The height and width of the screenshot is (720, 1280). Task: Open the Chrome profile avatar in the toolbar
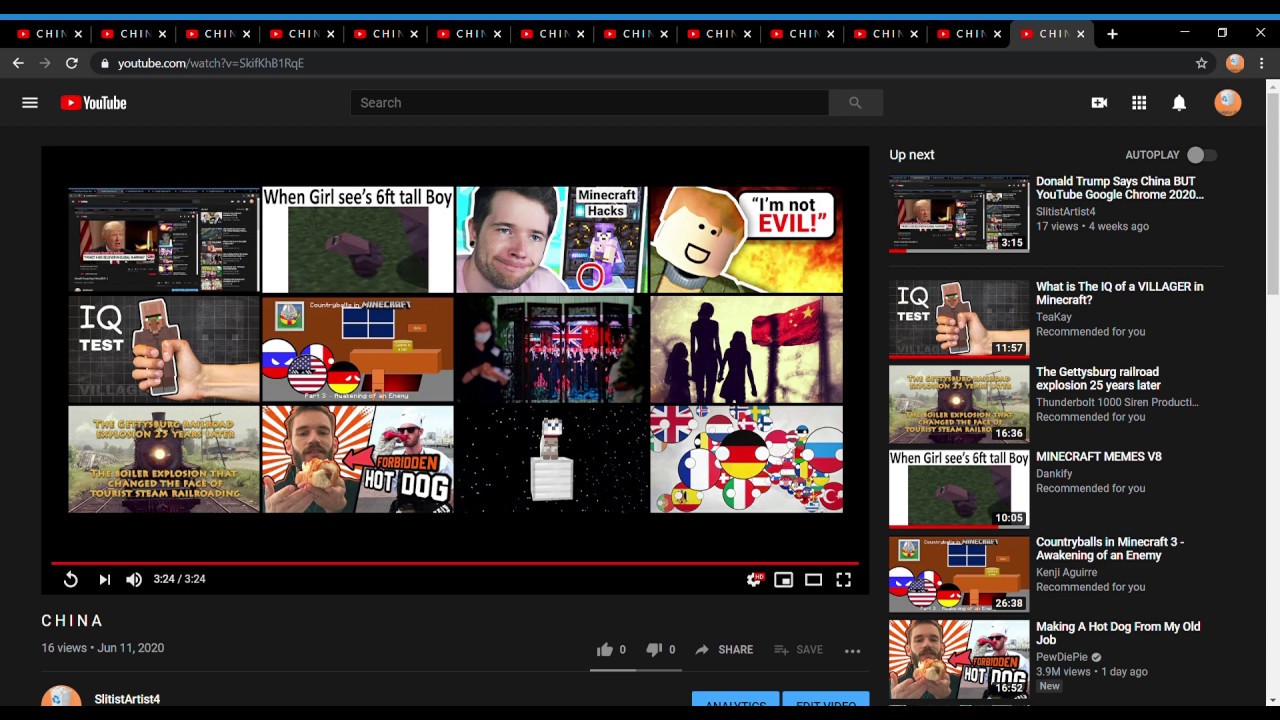pos(1235,63)
